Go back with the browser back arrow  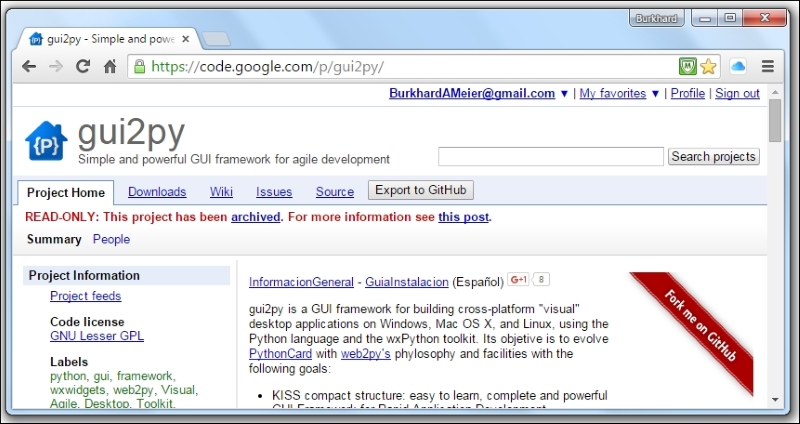(x=29, y=66)
